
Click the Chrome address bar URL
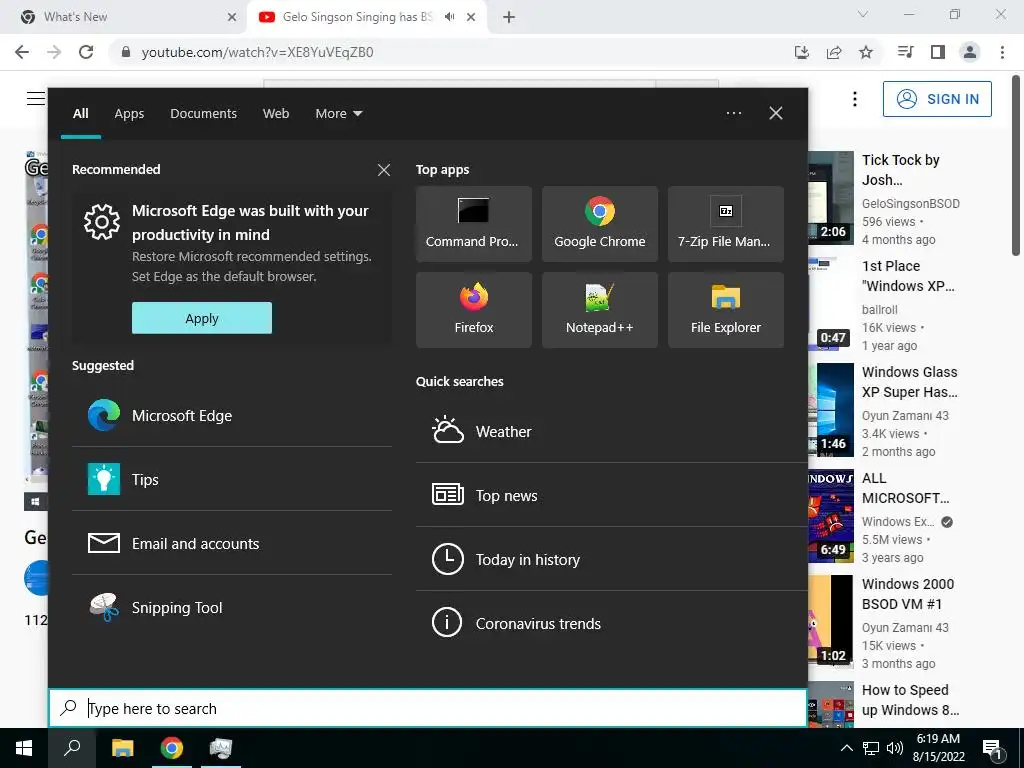point(257,52)
